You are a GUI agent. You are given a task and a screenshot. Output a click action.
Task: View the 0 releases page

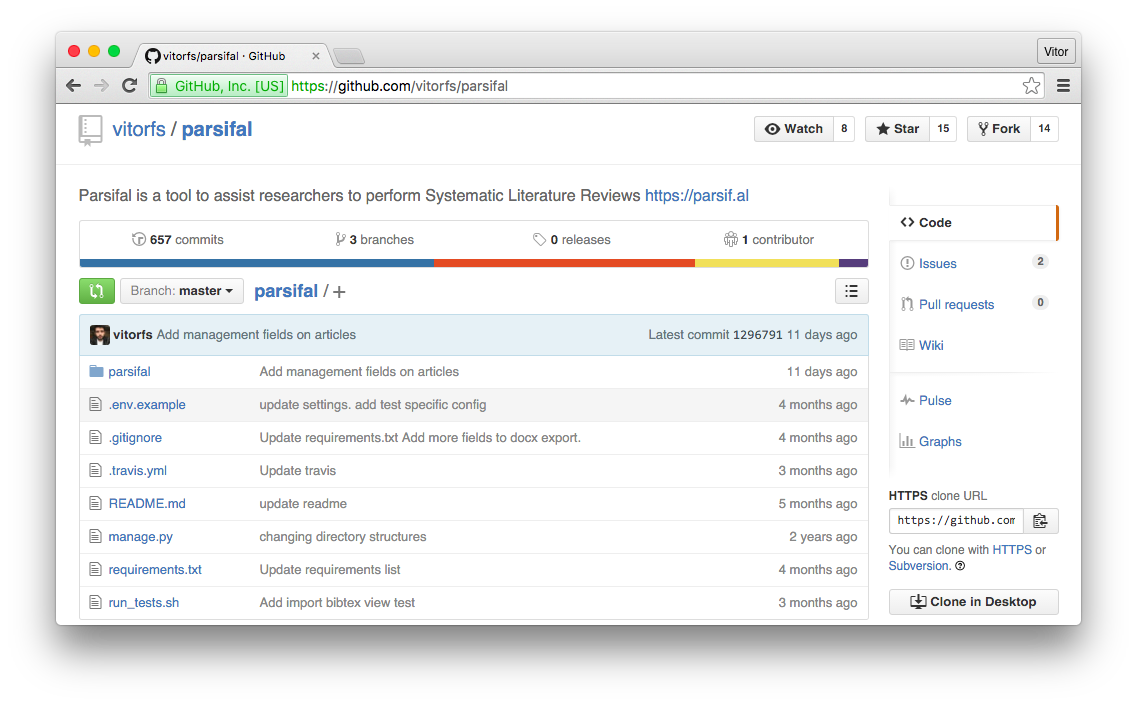tap(571, 239)
